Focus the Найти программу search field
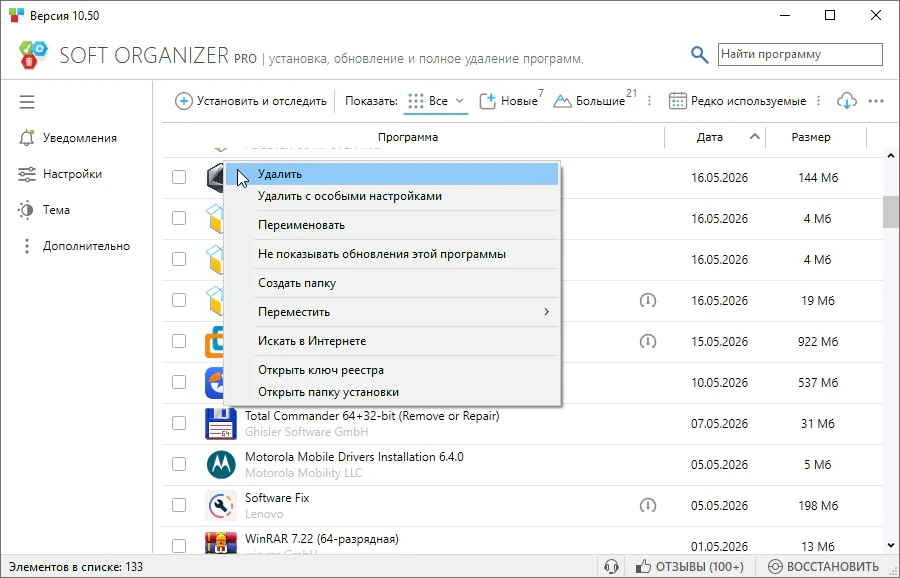This screenshot has width=900, height=578. (x=800, y=55)
